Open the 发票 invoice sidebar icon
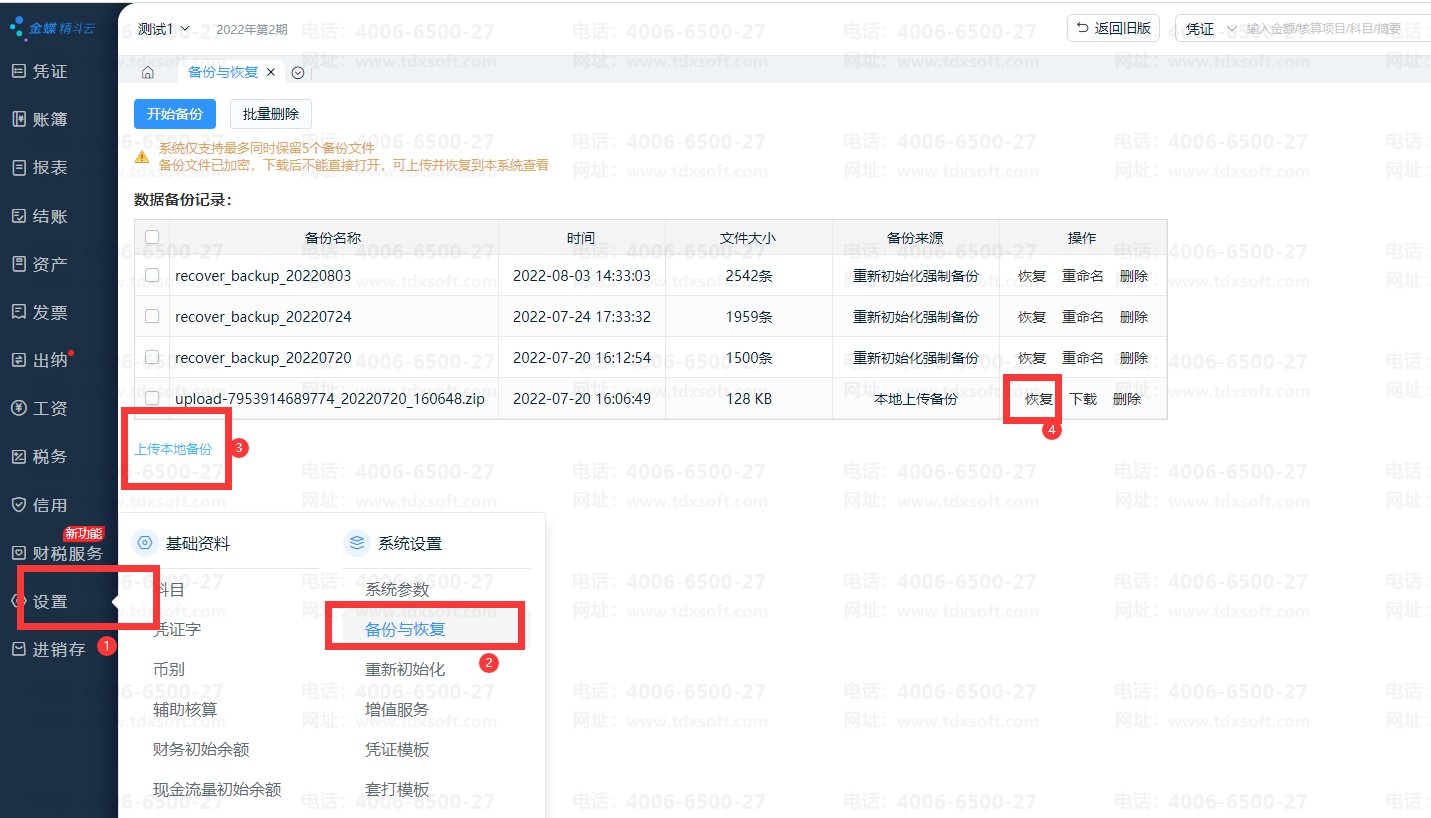 [x=19, y=312]
